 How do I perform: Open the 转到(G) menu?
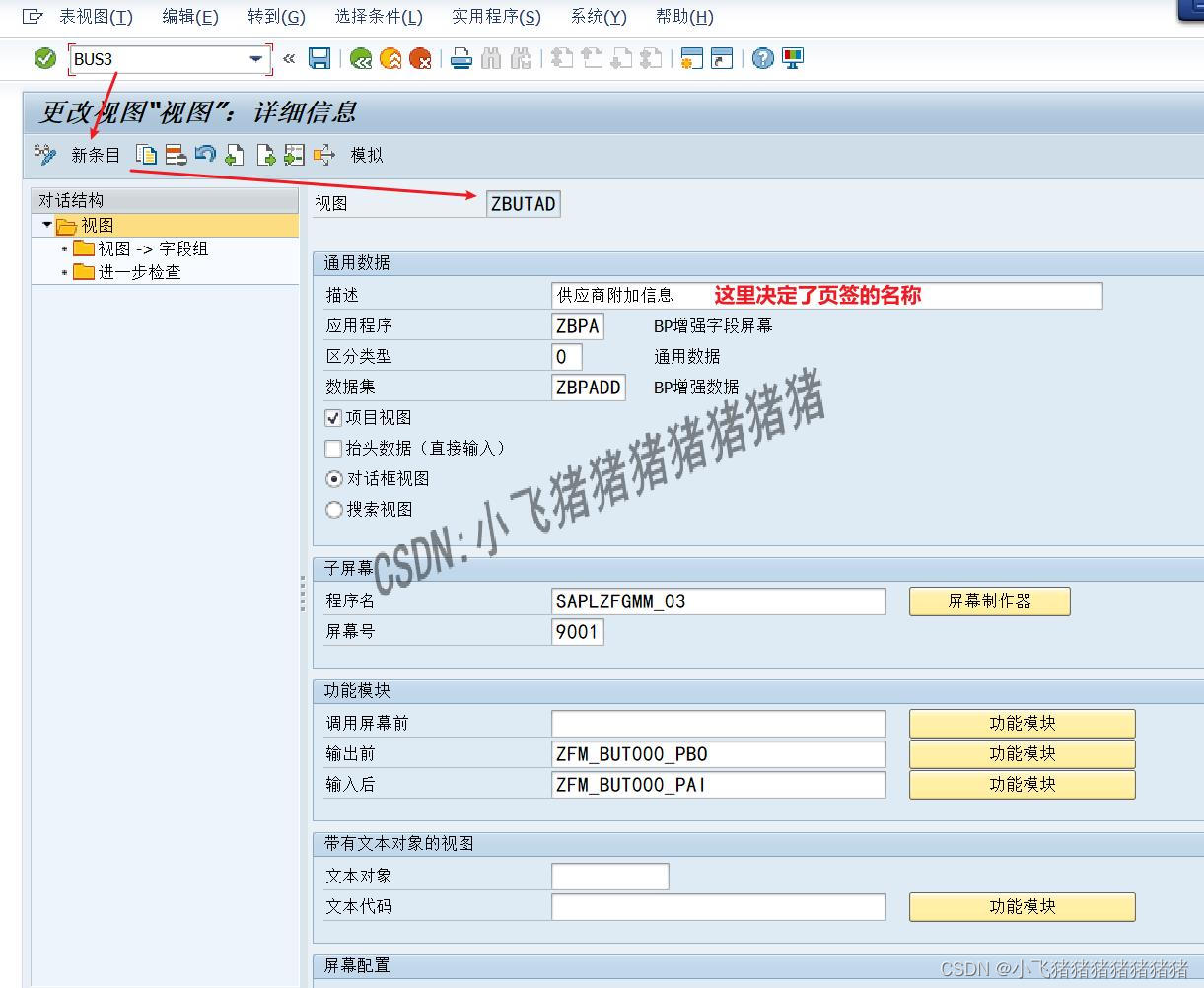coord(276,17)
